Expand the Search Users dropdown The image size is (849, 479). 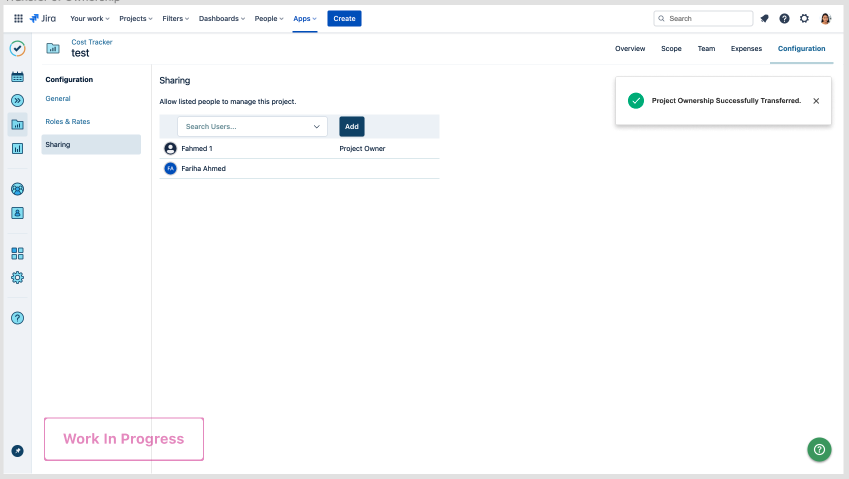tap(317, 127)
